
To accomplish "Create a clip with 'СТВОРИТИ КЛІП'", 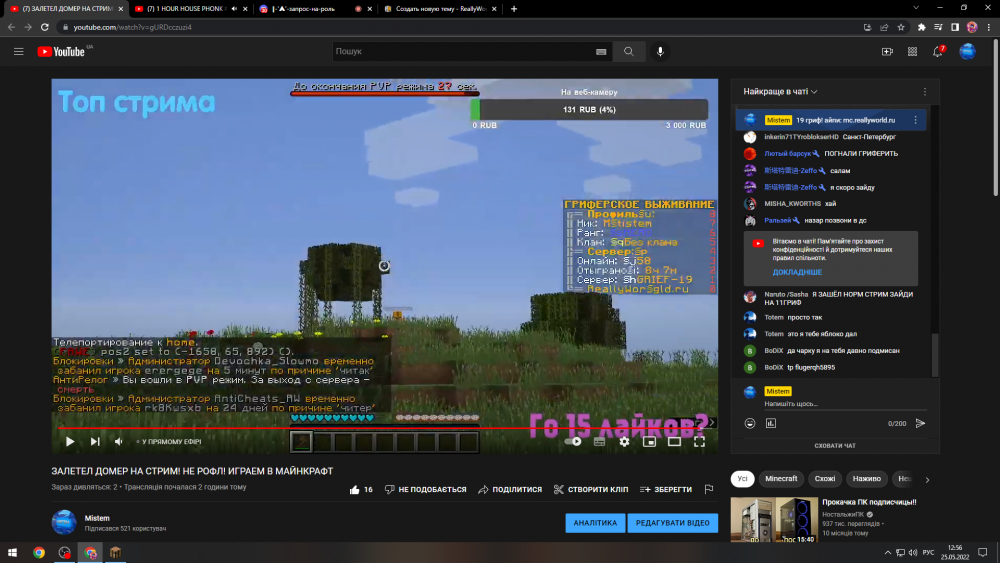I will 591,490.
